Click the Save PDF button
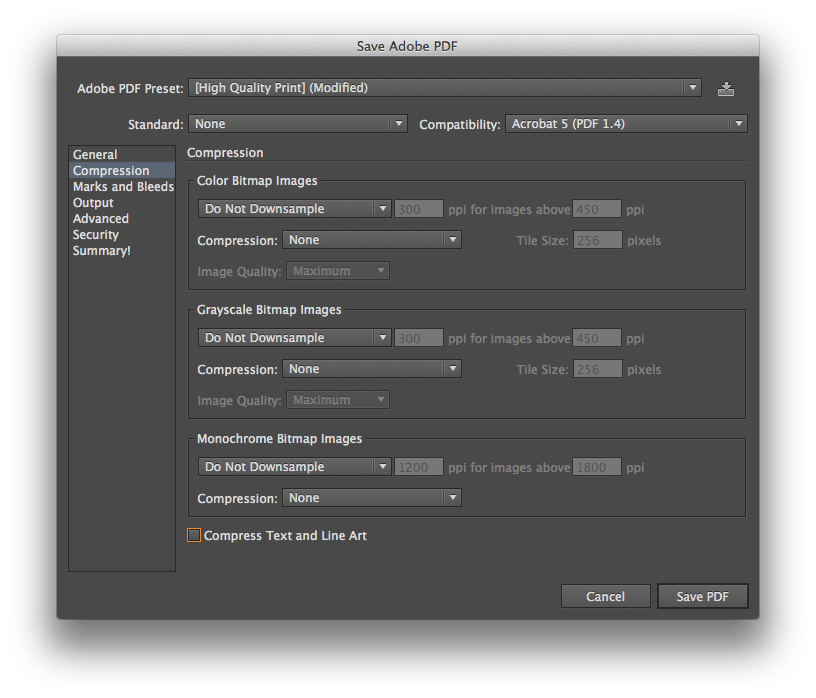The image size is (816, 698). pyautogui.click(x=702, y=595)
